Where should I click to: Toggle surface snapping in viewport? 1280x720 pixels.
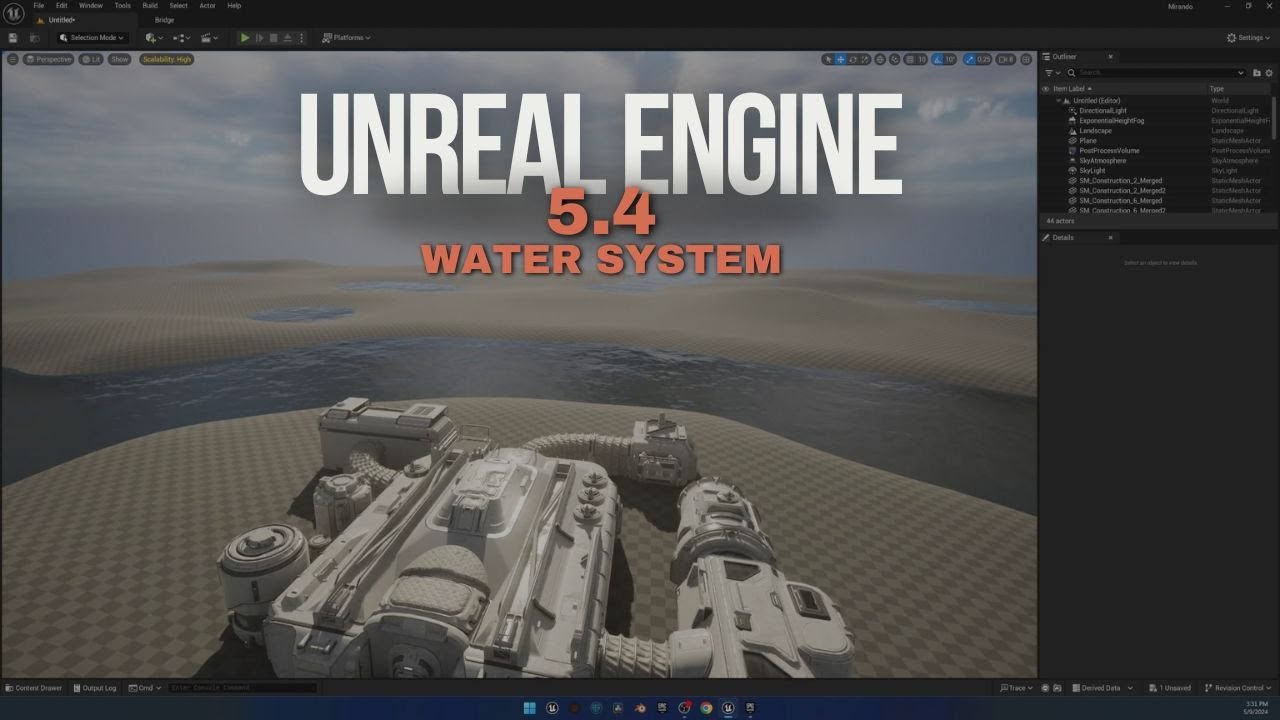click(894, 59)
